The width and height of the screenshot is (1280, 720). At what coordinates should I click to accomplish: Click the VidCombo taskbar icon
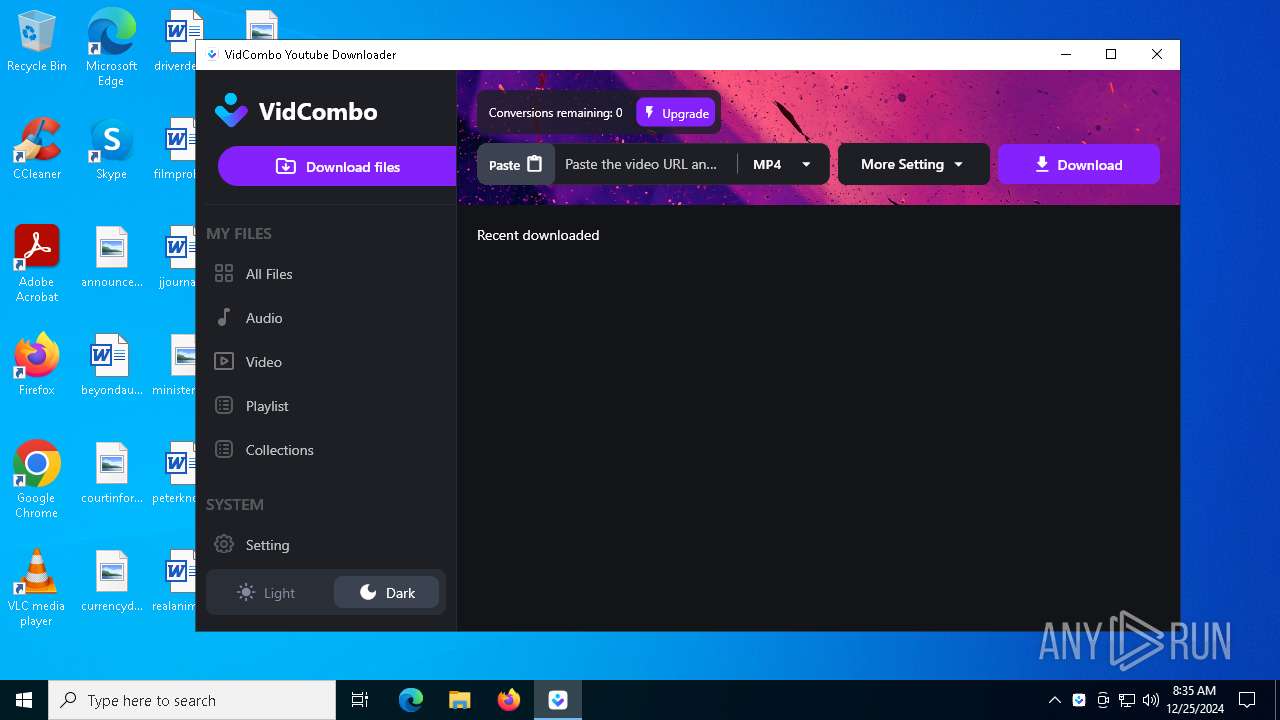[558, 700]
